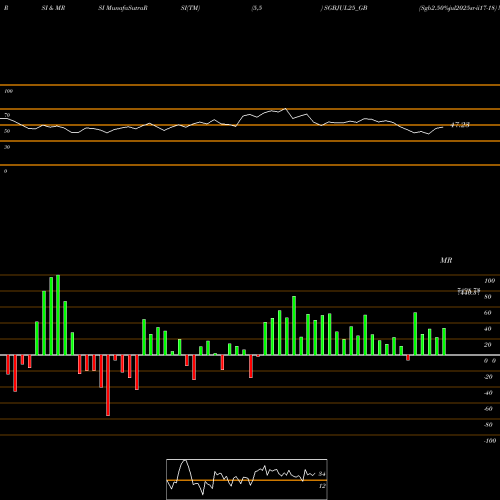Click the MR axis label 80
500x500 pixels.
coord(488,297)
